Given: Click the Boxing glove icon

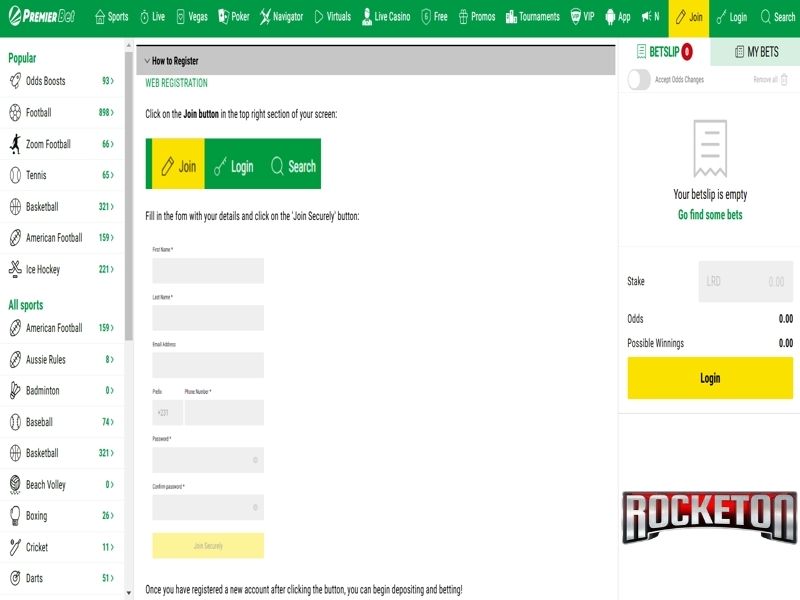Looking at the screenshot, I should (x=15, y=516).
